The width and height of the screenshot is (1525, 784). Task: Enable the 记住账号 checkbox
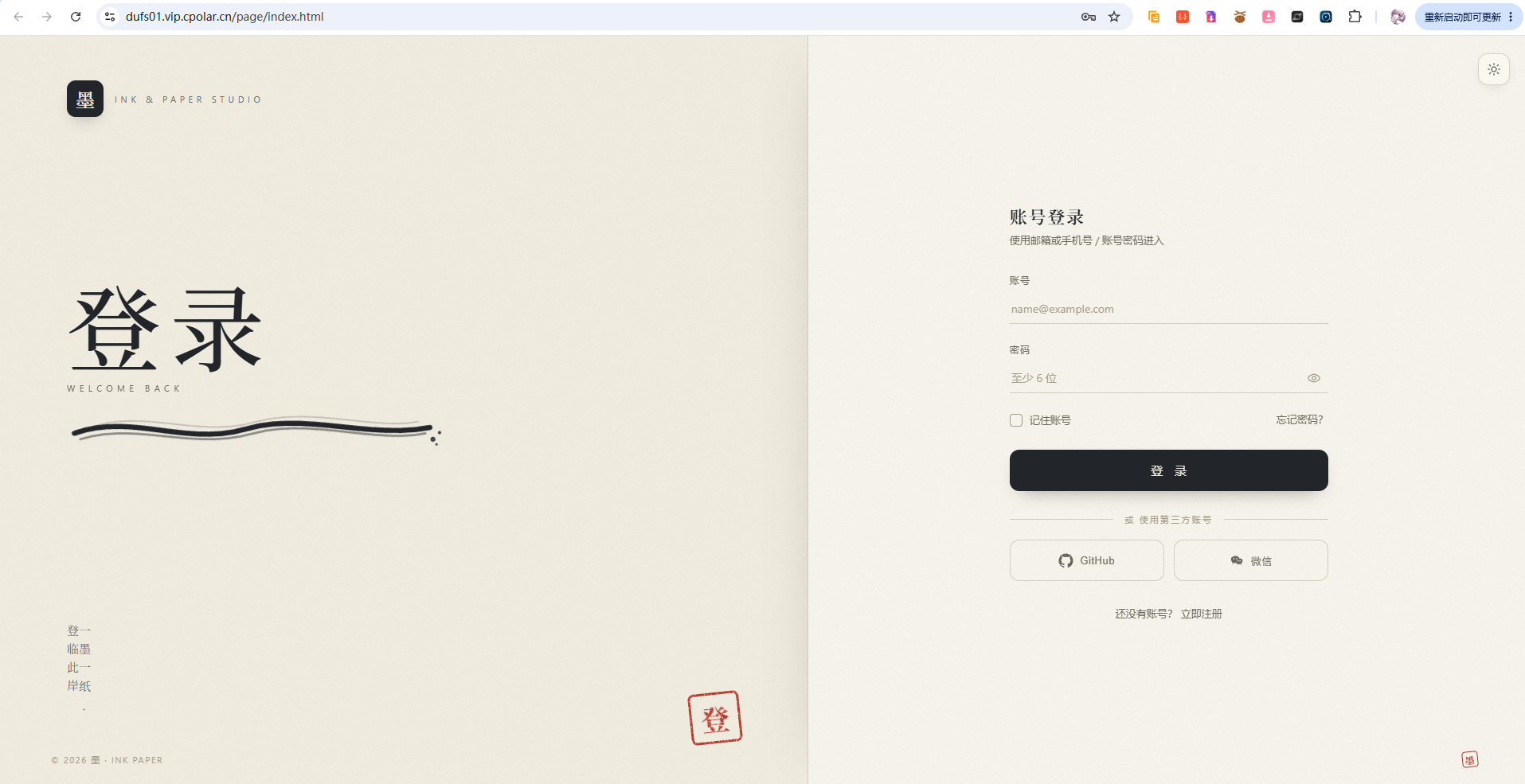click(x=1016, y=420)
